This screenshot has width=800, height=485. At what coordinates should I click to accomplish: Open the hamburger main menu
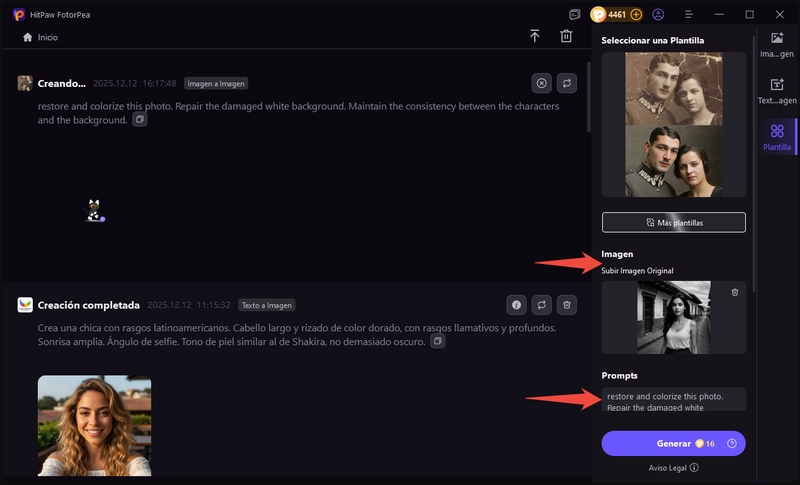click(x=689, y=15)
